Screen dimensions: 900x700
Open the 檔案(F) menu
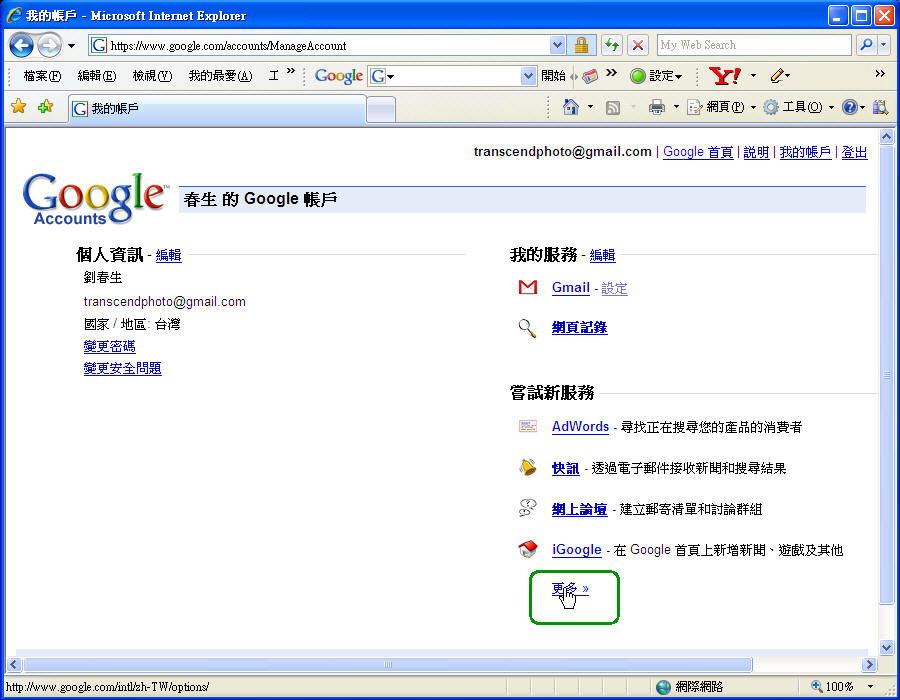[42, 76]
